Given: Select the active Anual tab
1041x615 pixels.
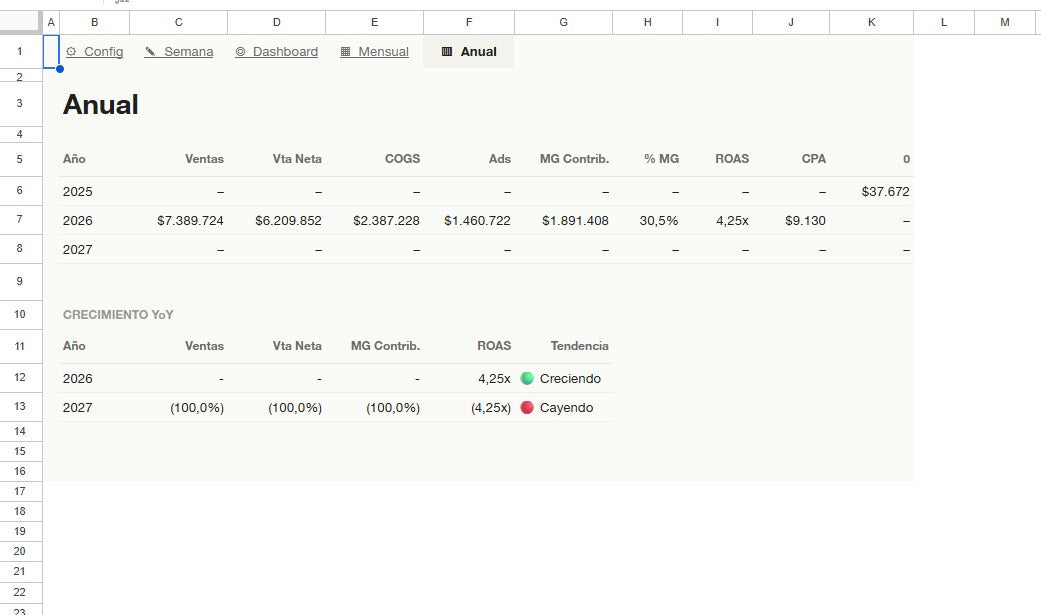Looking at the screenshot, I should (469, 52).
